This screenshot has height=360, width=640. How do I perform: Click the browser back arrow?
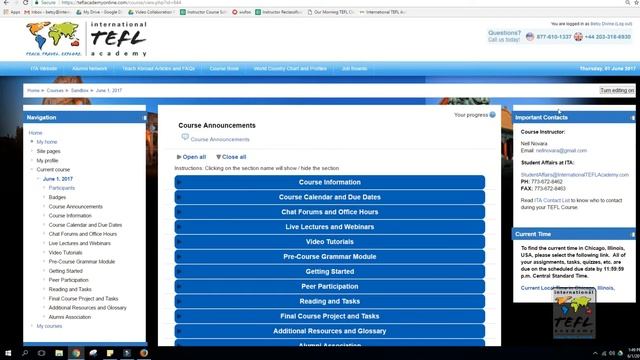6,2
